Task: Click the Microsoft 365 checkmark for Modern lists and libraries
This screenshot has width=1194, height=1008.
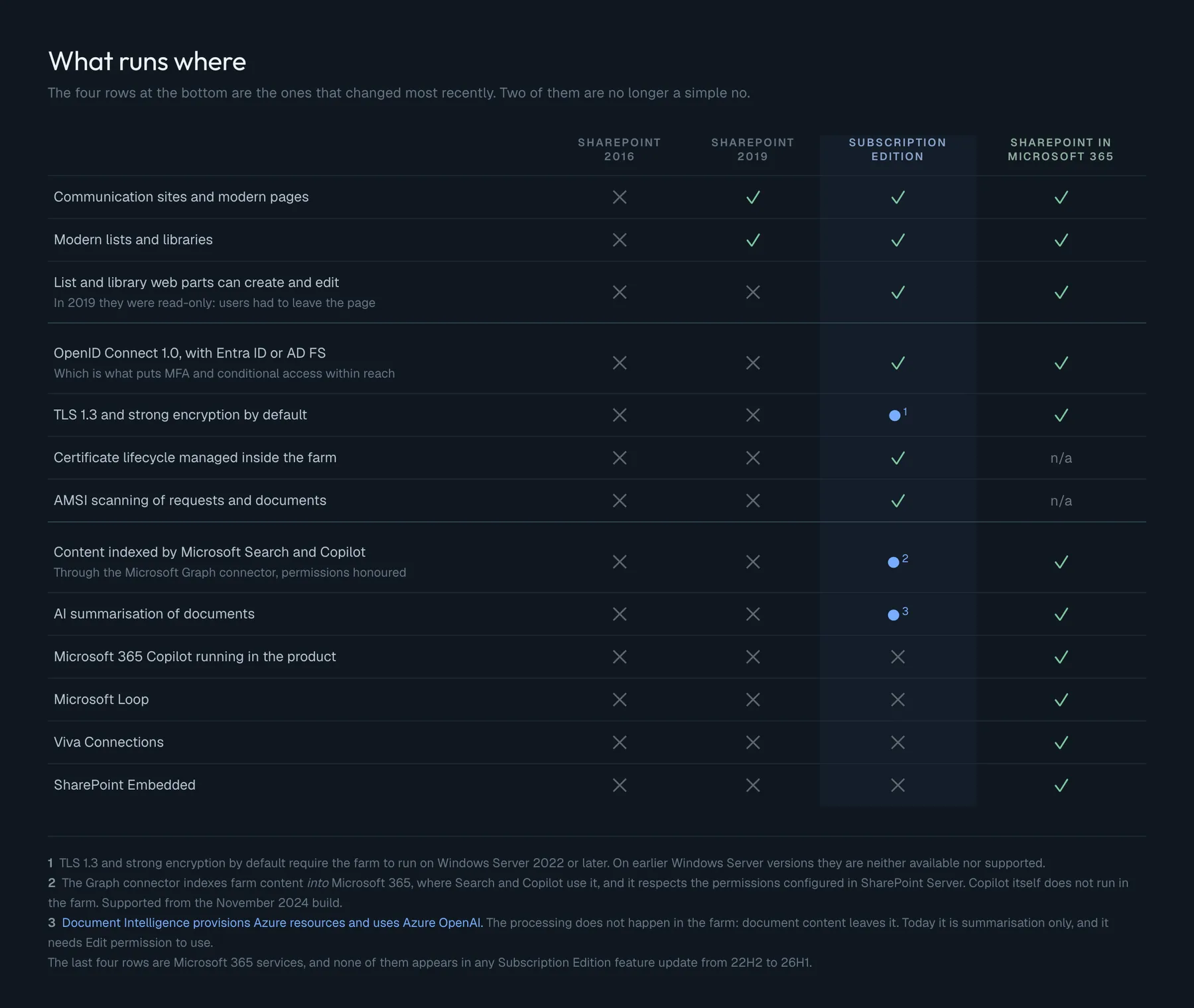Action: (x=1061, y=240)
